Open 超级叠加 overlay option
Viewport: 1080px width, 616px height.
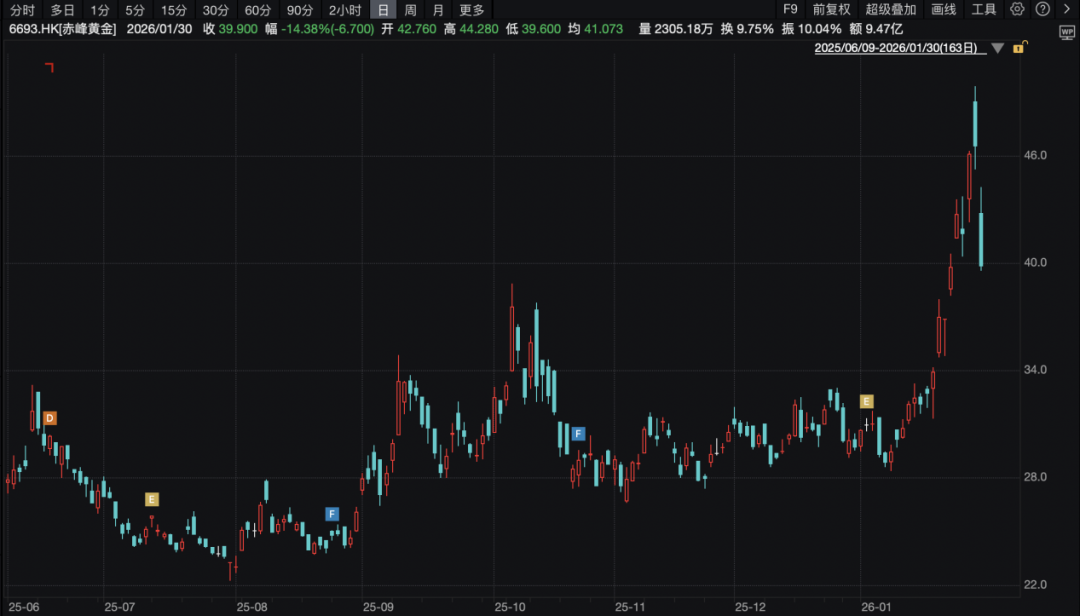891,10
